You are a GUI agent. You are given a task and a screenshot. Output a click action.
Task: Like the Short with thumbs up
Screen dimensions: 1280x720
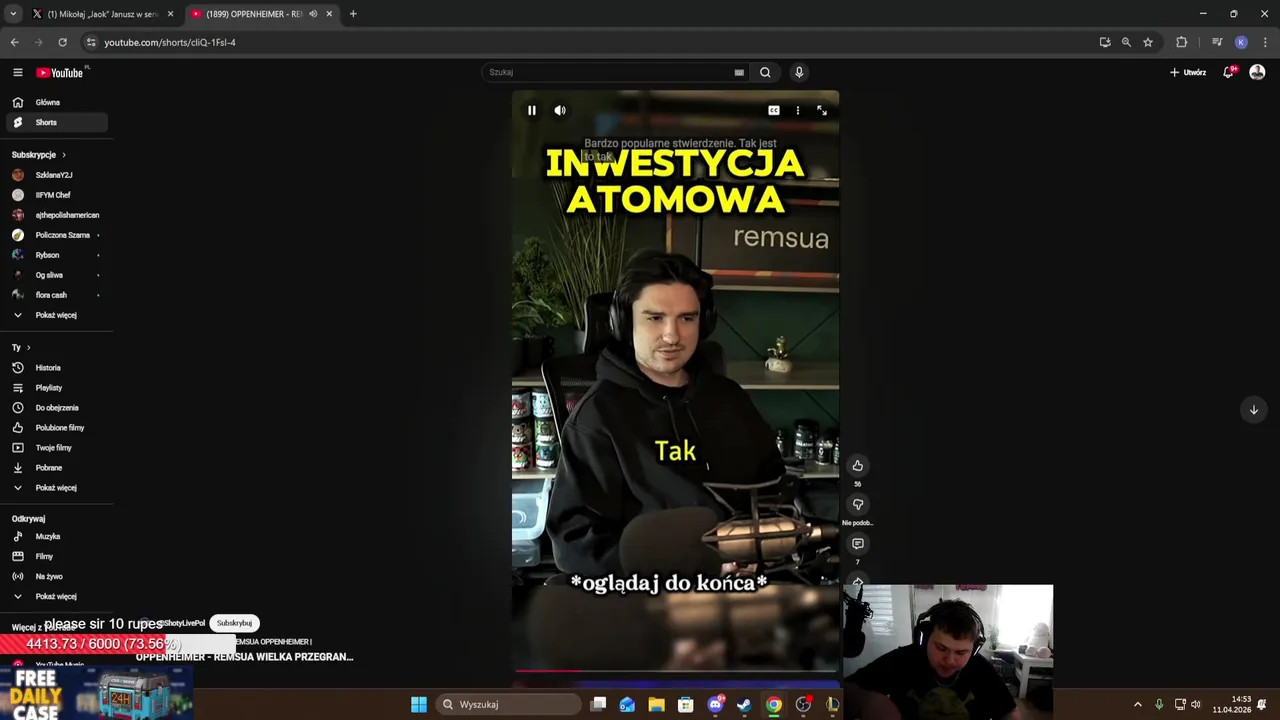pos(857,465)
